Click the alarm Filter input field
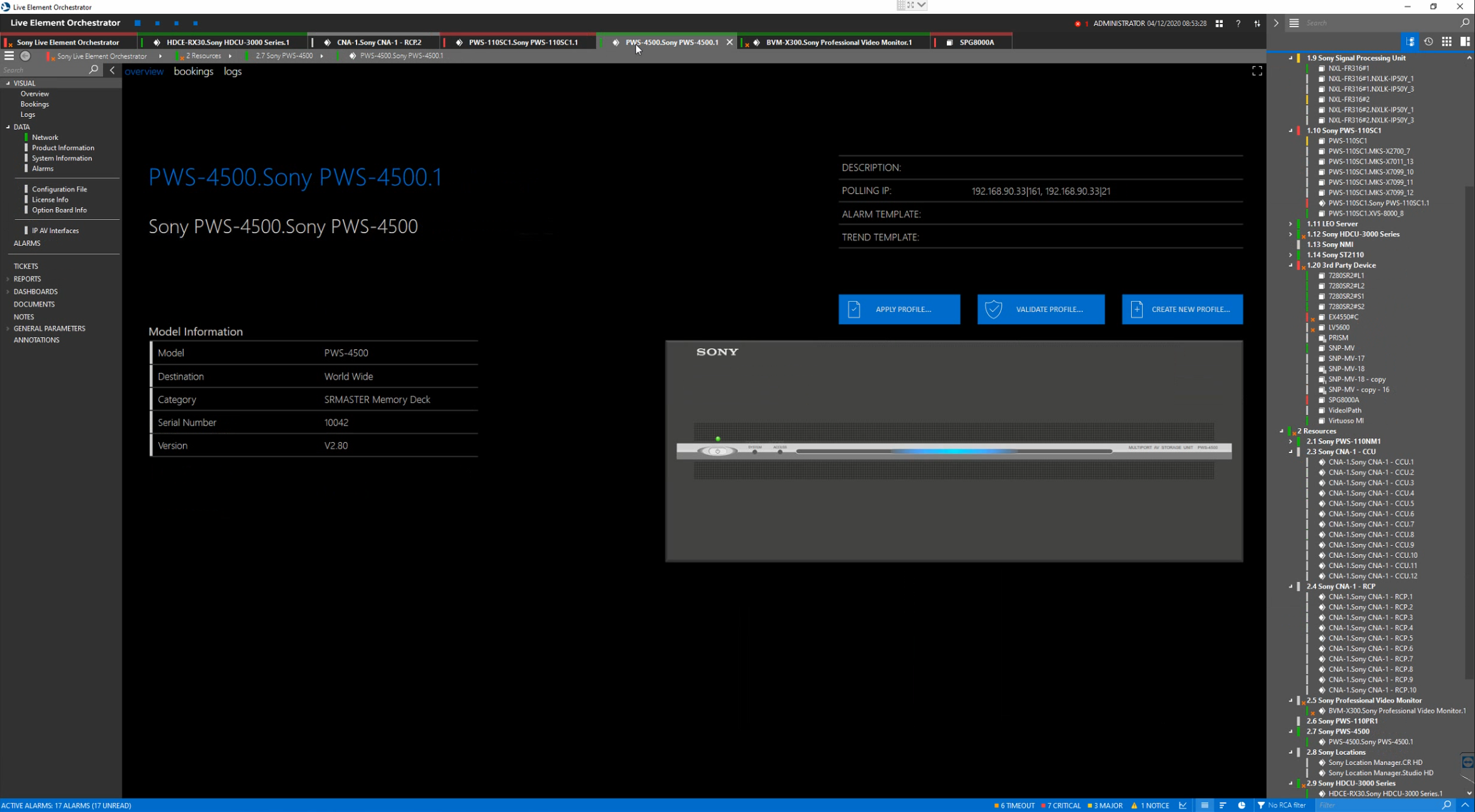This screenshot has height=812, width=1475. (x=1379, y=805)
